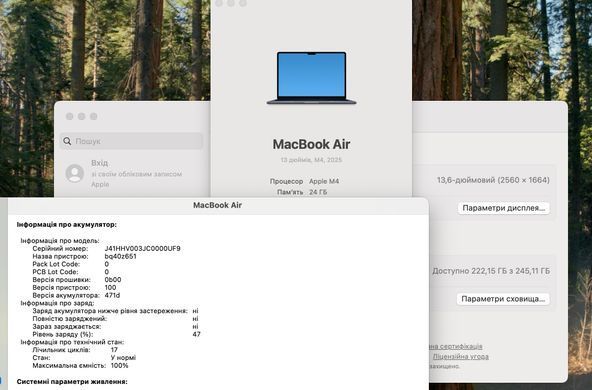Click Інформація про технічний стан subheading
This screenshot has height=390, width=592.
[72, 342]
